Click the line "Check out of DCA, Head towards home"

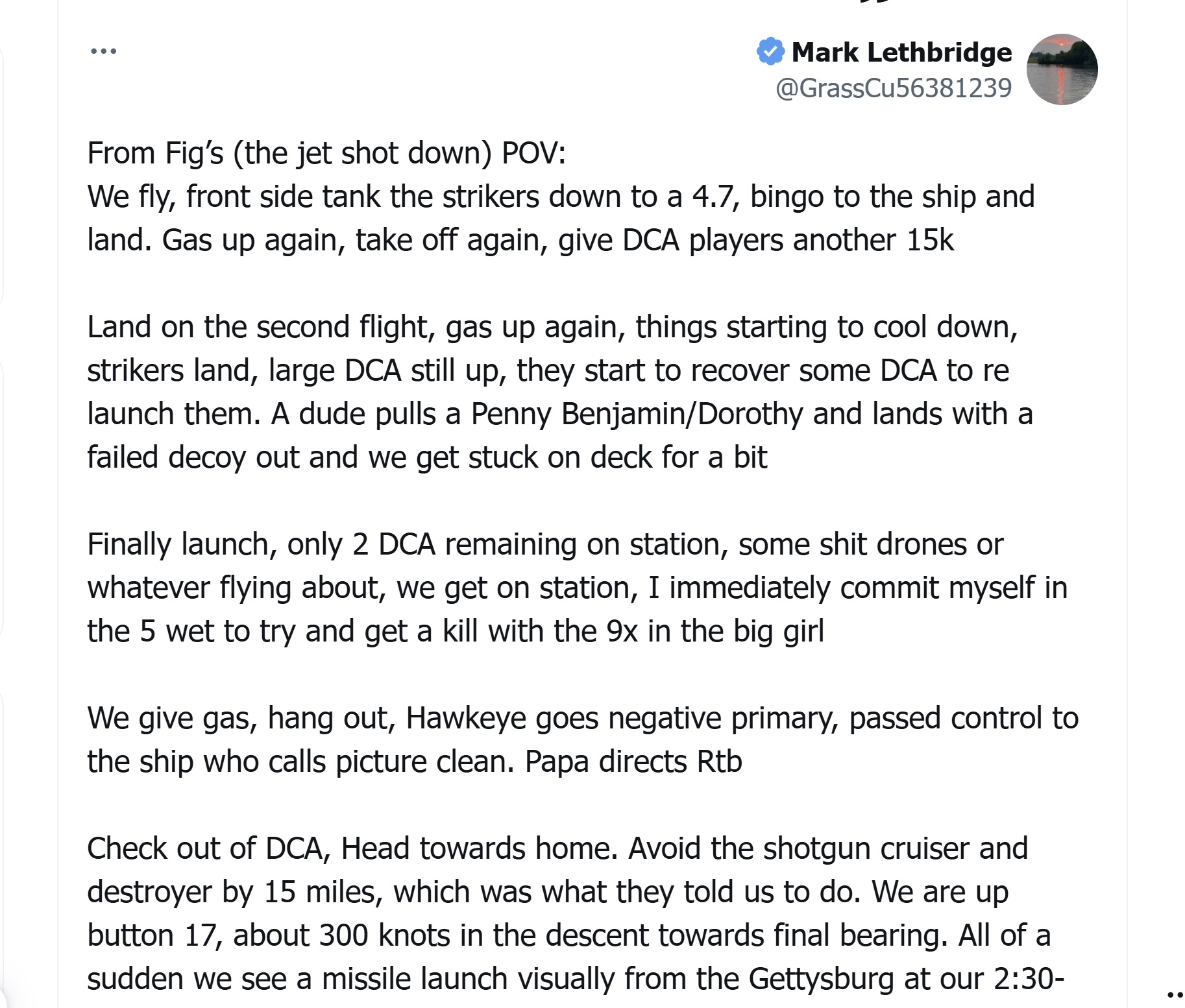pos(352,848)
